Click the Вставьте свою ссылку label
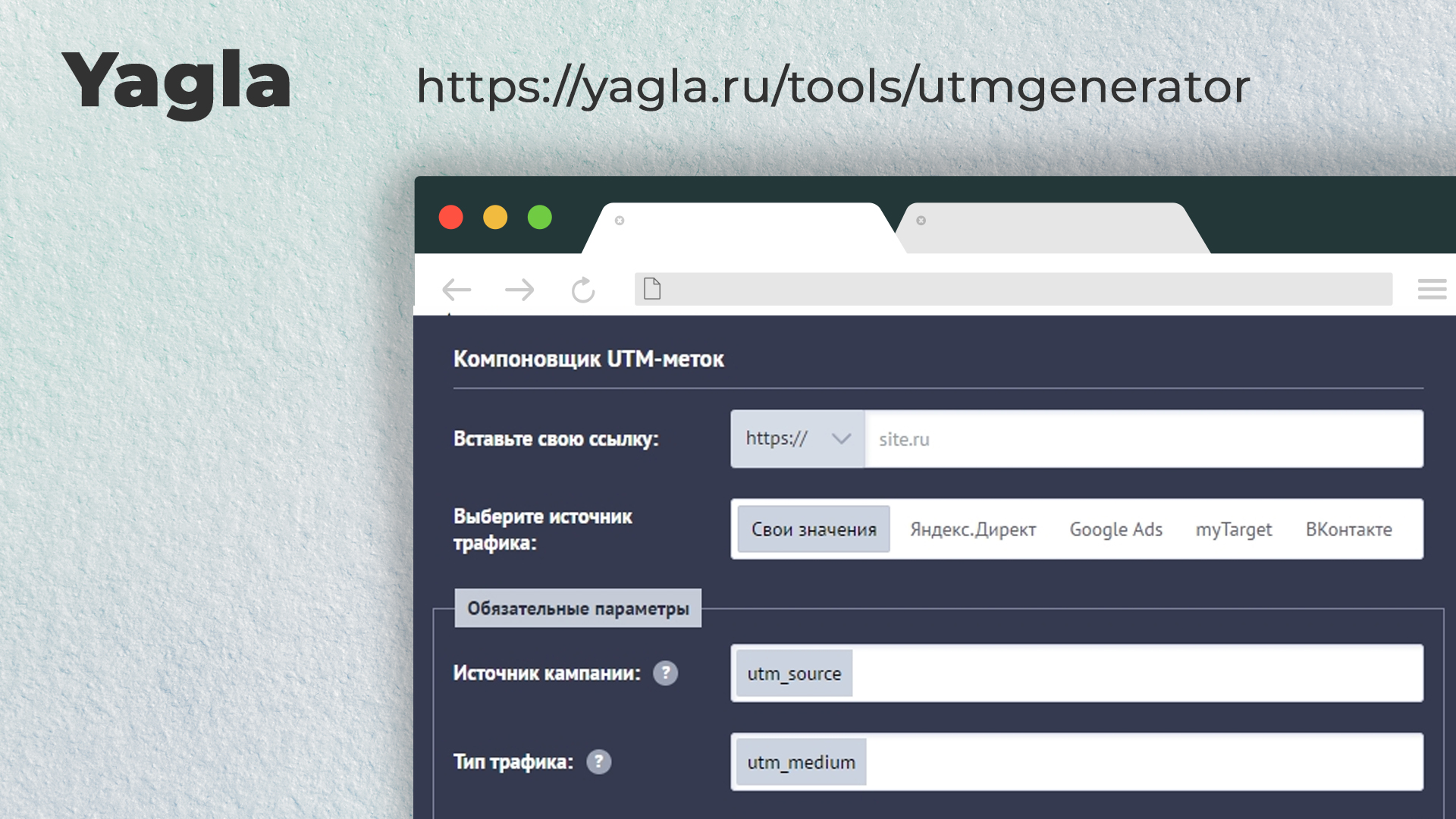Image resolution: width=1456 pixels, height=819 pixels. click(x=556, y=438)
